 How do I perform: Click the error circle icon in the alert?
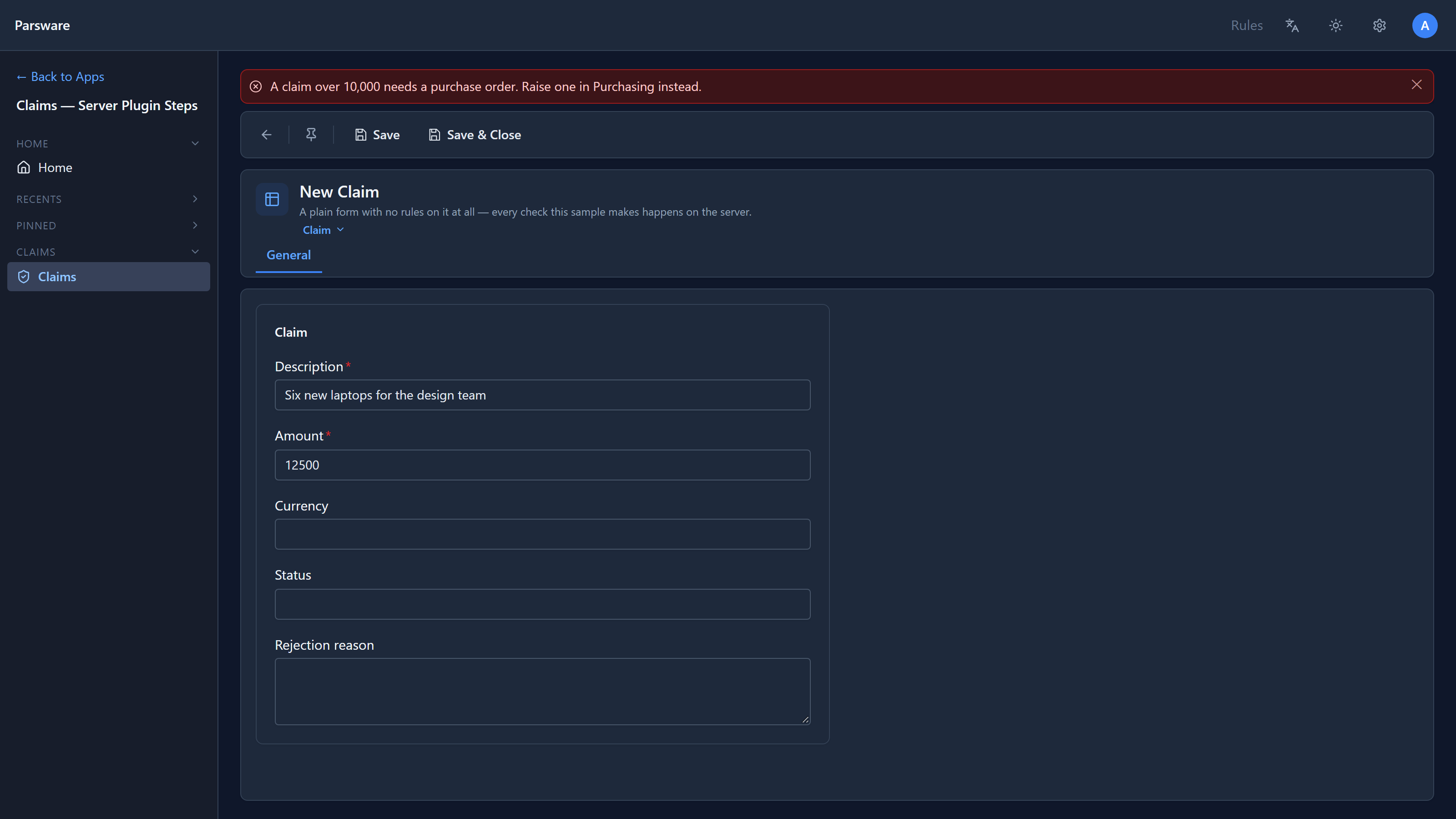255,86
